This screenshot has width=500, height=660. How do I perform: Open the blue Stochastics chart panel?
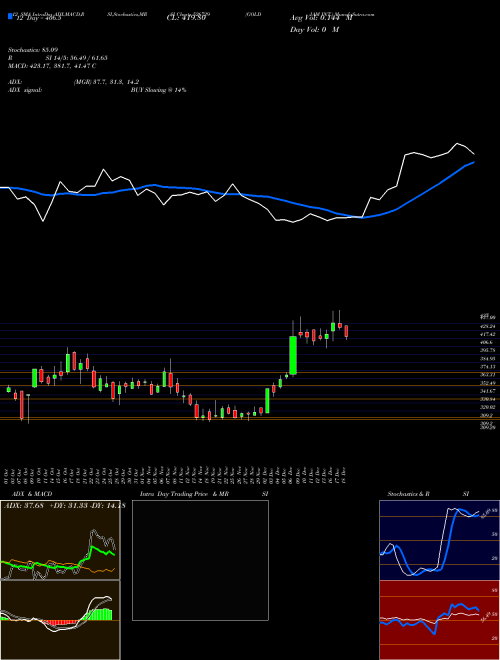point(439,540)
